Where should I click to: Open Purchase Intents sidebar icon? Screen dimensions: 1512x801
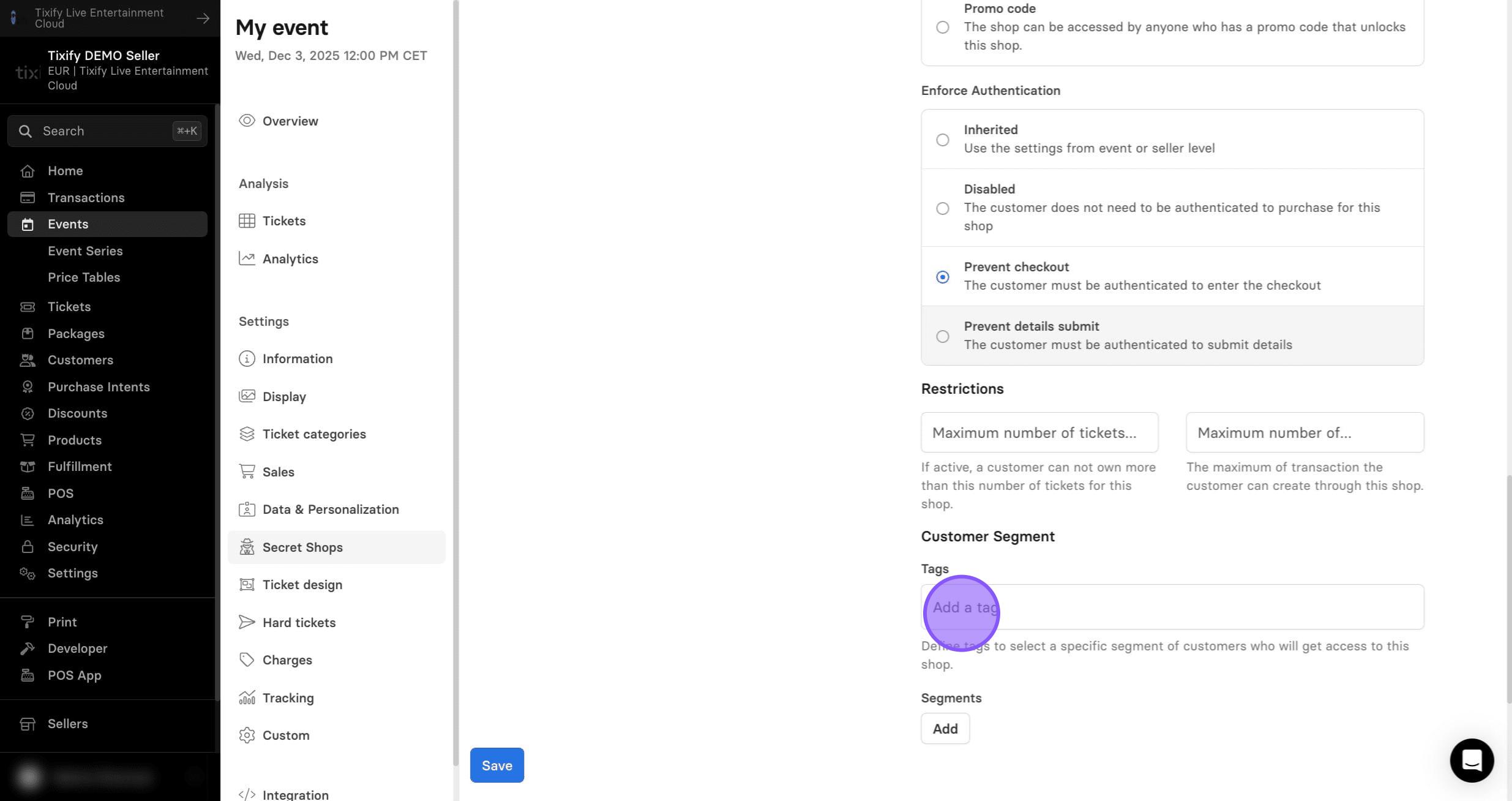[28, 386]
